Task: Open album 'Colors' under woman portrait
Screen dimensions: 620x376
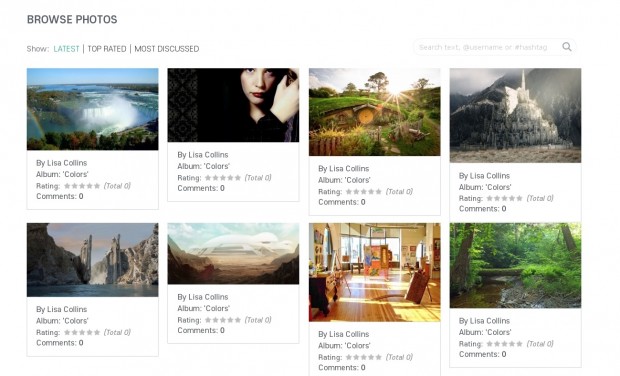Action: (203, 166)
